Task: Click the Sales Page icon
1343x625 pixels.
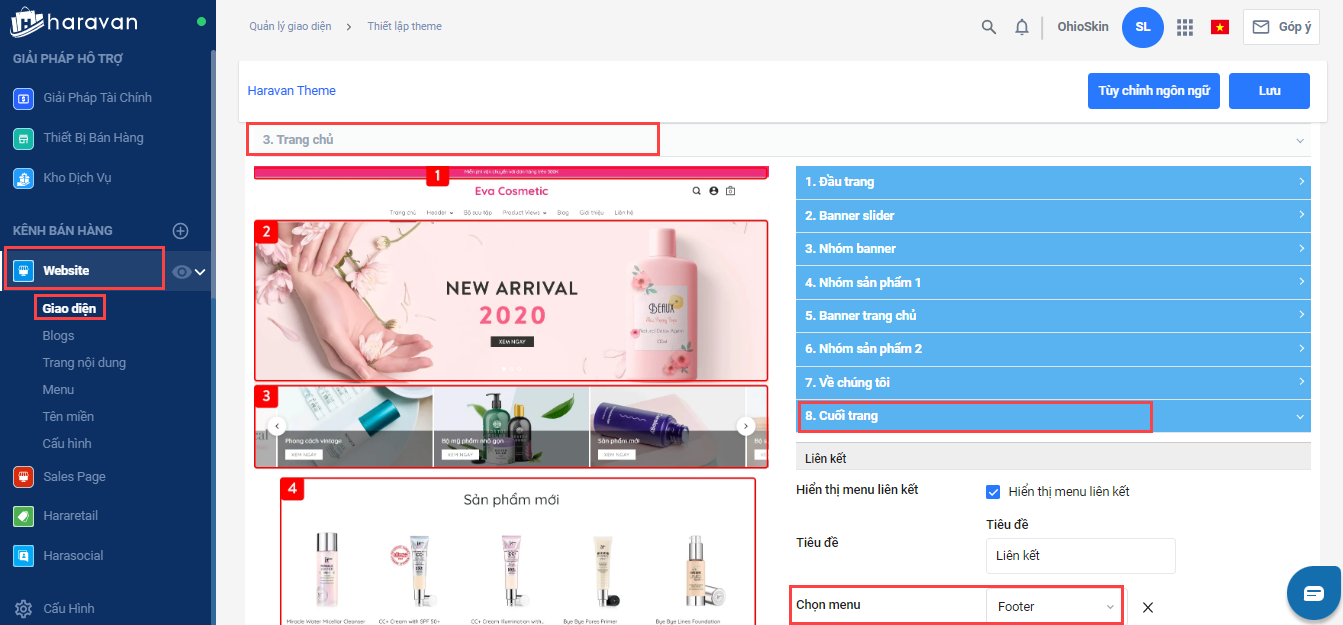Action: (x=24, y=476)
